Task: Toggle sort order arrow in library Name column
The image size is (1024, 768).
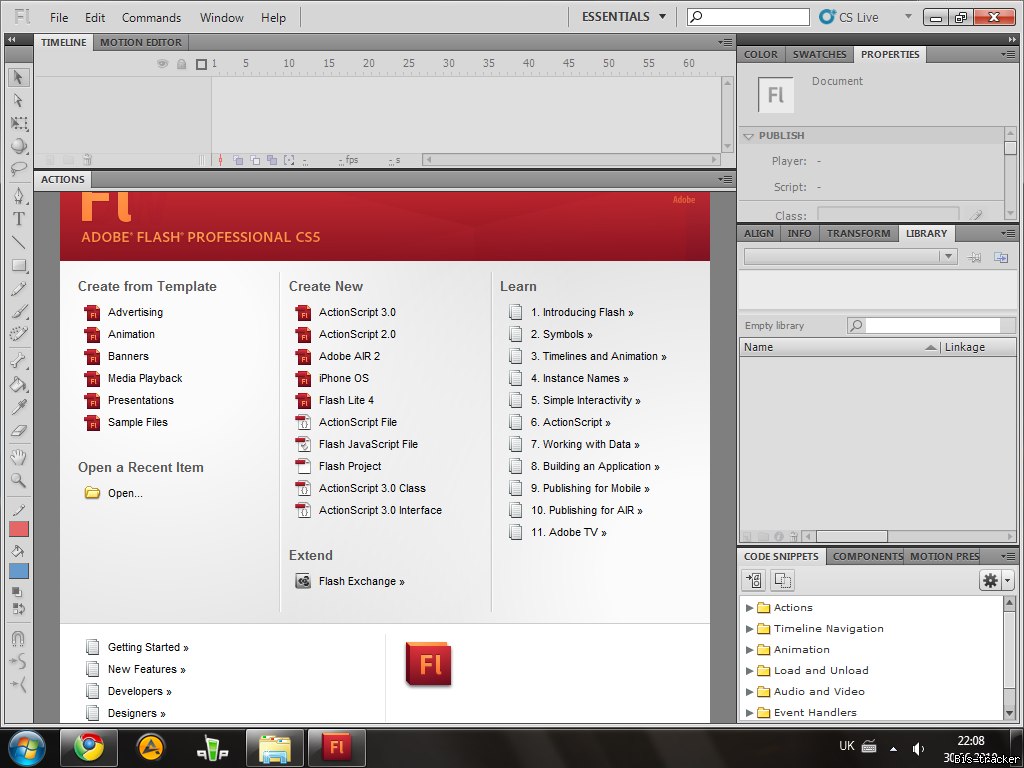Action: click(x=931, y=347)
